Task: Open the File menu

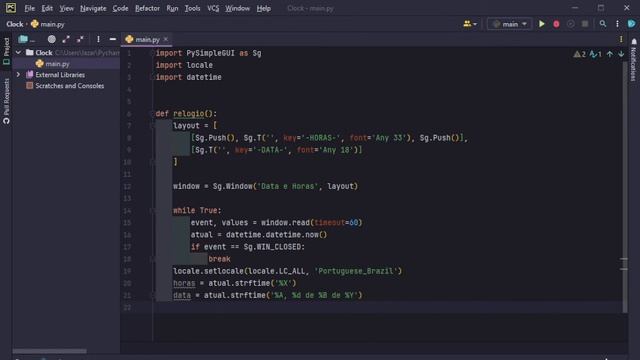Action: click(29, 8)
